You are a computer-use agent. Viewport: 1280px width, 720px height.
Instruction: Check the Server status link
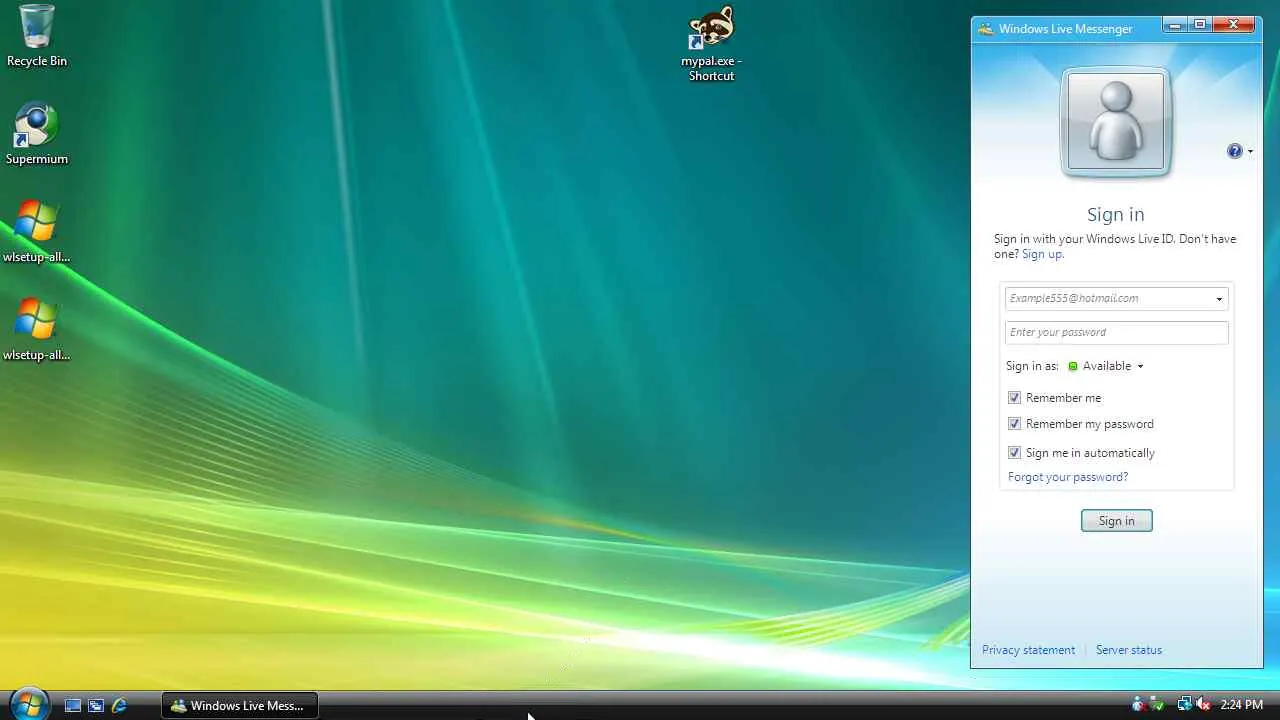pyautogui.click(x=1129, y=650)
